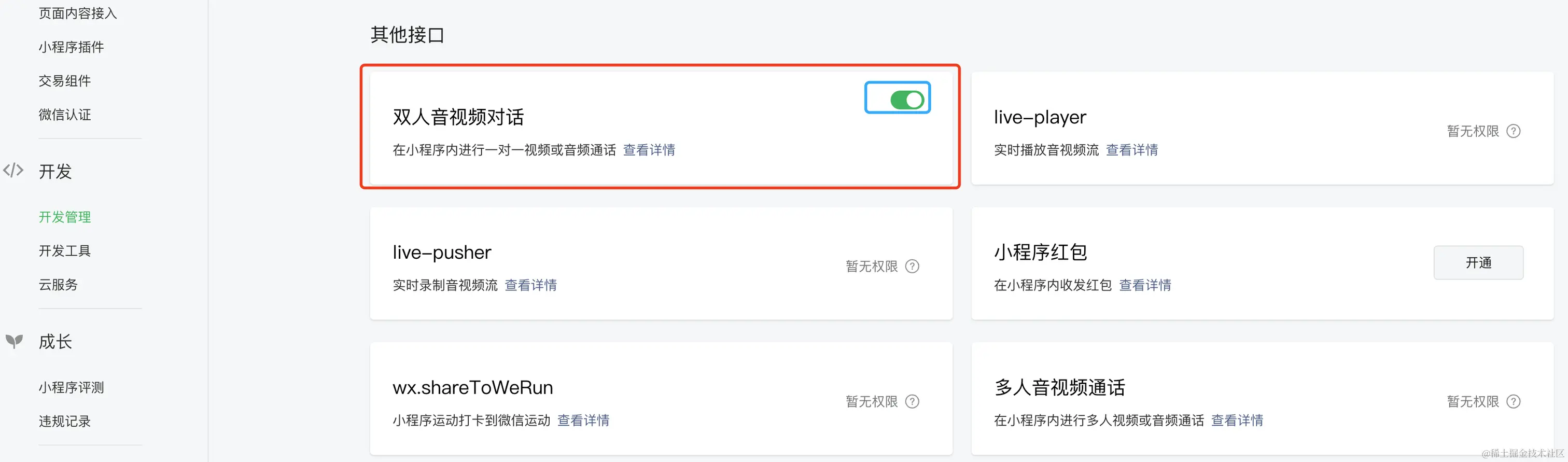Toggle the 双人音视频对话 switch off
The width and height of the screenshot is (1568, 462).
pos(907,100)
